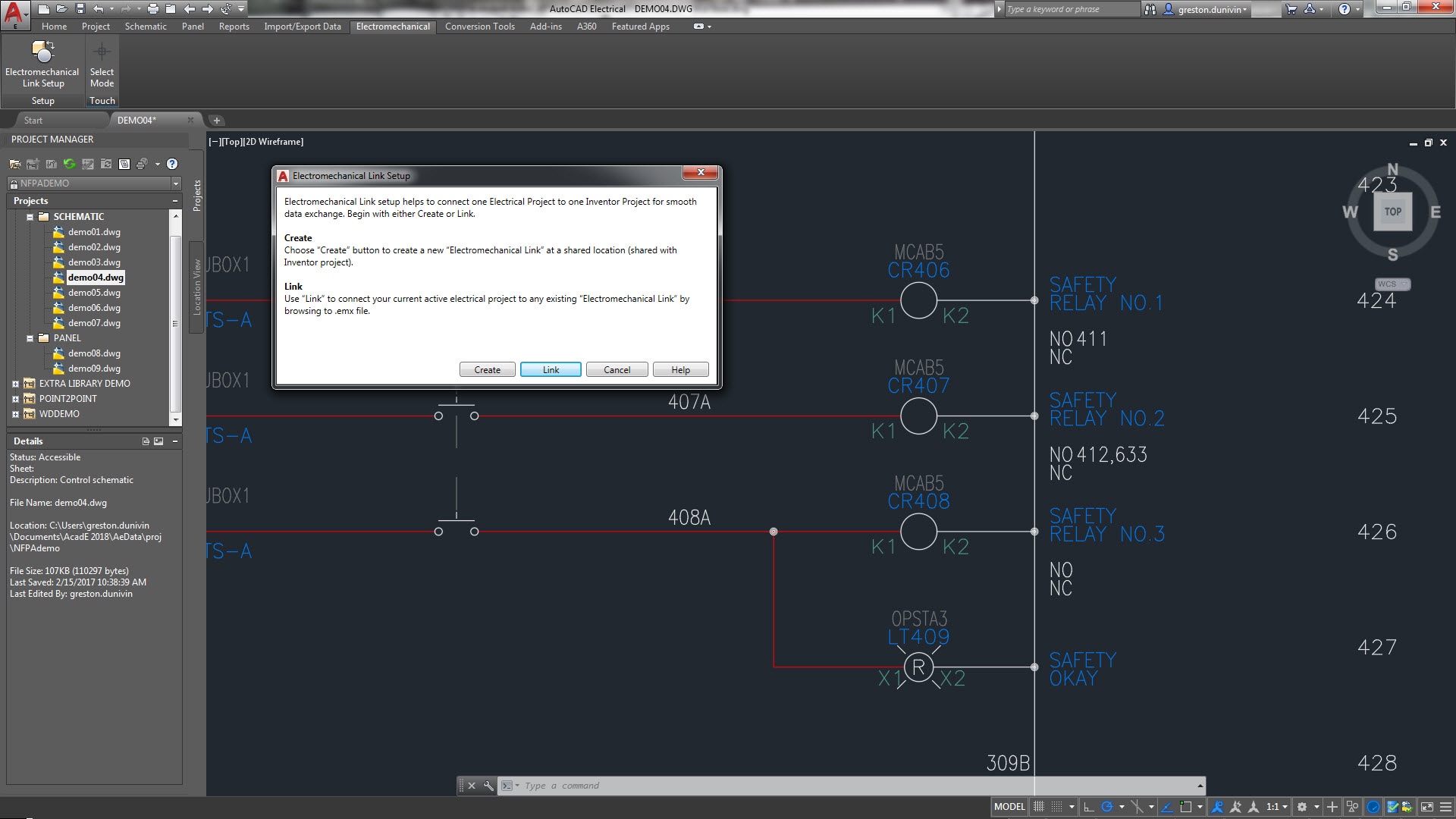
Task: Click Create in the Electromechanical Link Setup dialog
Action: [487, 369]
